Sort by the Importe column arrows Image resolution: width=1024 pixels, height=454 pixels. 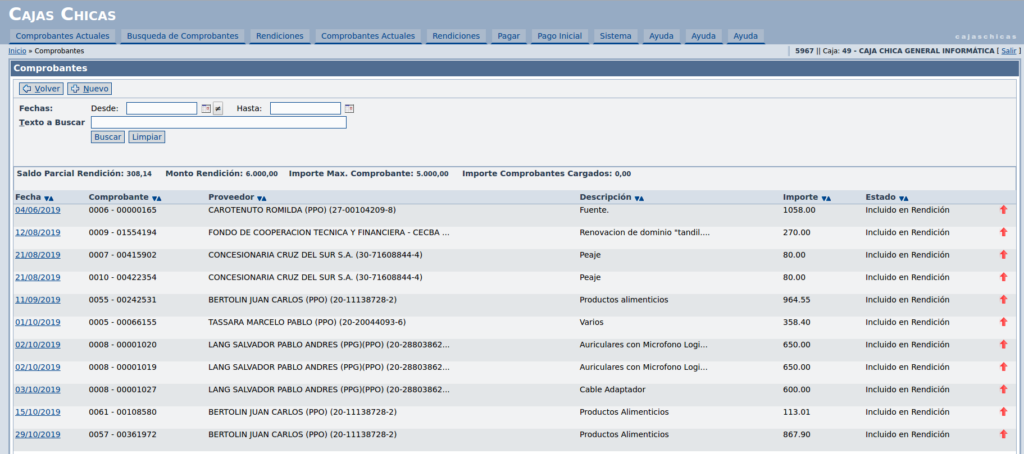tap(826, 198)
